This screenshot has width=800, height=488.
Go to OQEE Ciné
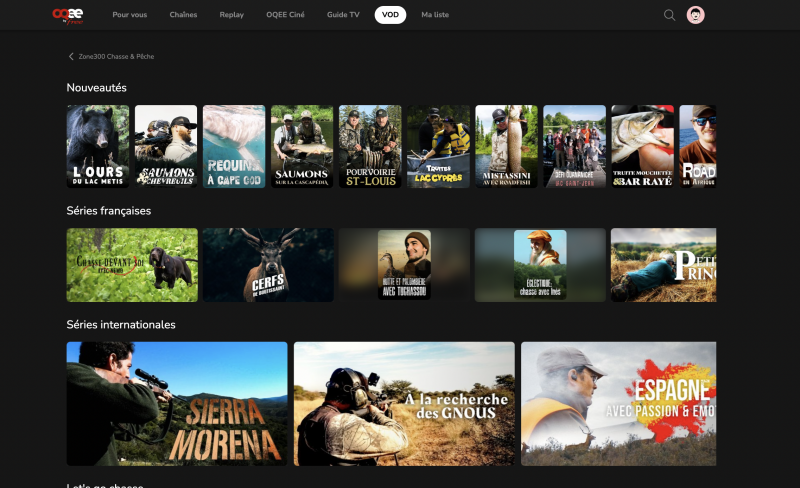[x=285, y=15]
